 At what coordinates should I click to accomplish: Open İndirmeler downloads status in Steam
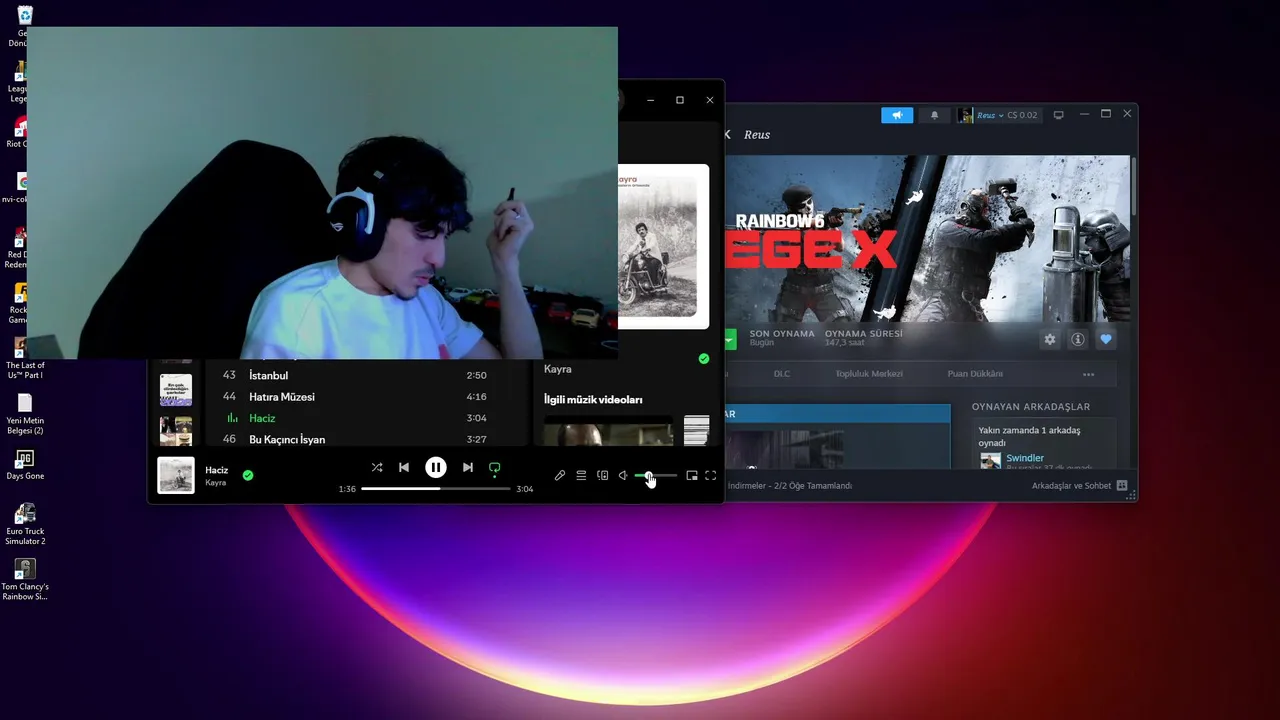coord(790,486)
